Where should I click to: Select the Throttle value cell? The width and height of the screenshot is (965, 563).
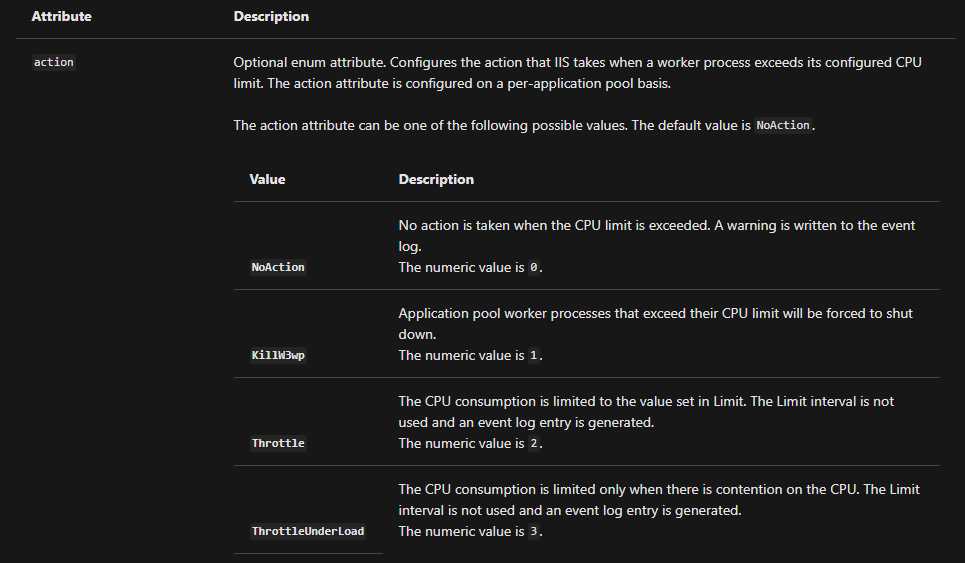coord(278,443)
